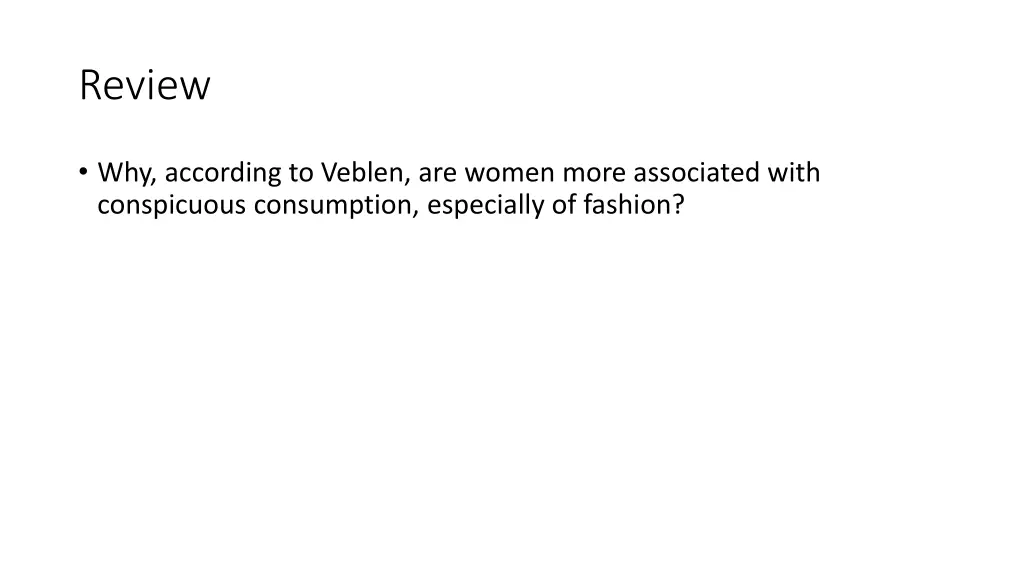The image size is (1024, 576).
Task: Click the question mark ending the bullet
Action: pos(679,205)
